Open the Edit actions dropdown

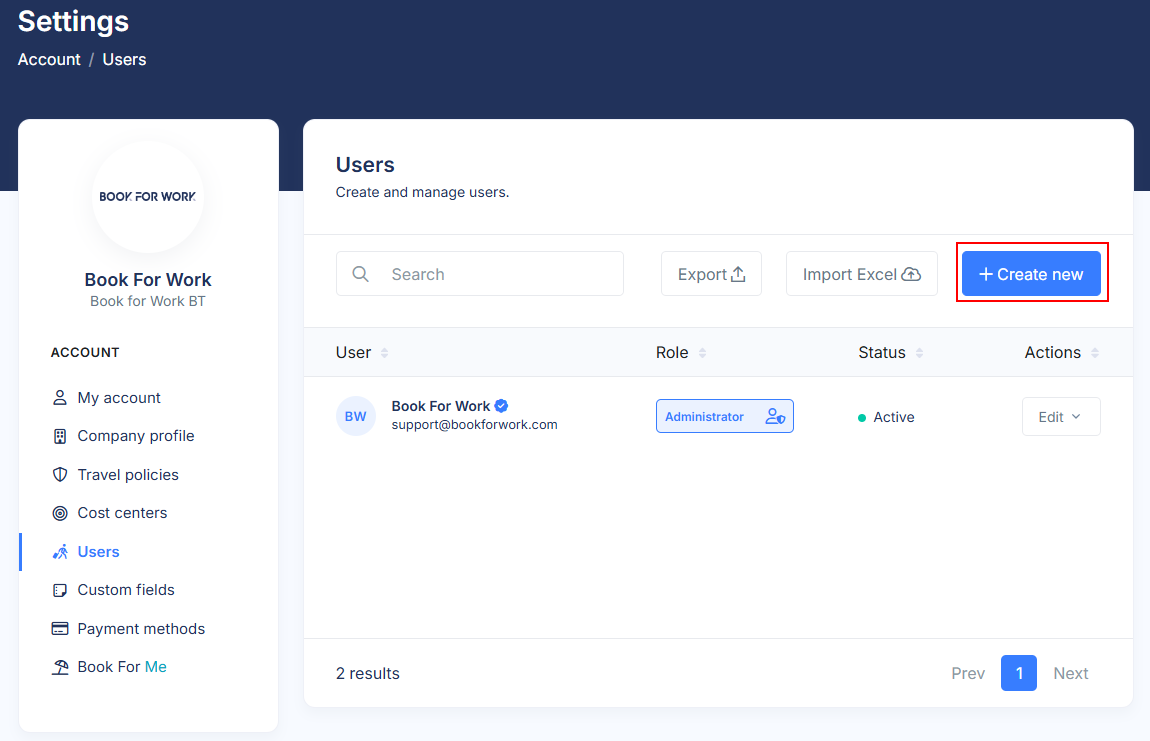point(1061,416)
